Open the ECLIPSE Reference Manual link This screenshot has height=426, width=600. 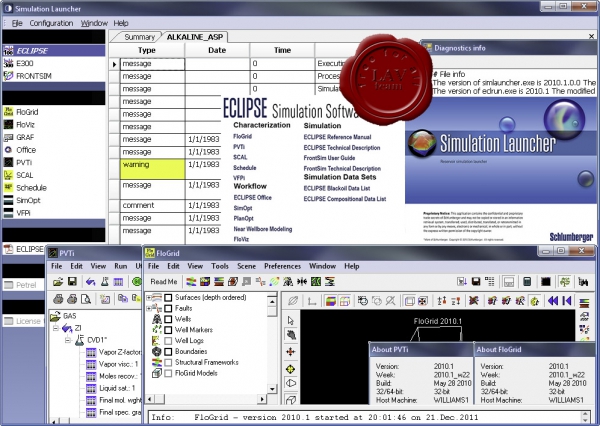337,137
